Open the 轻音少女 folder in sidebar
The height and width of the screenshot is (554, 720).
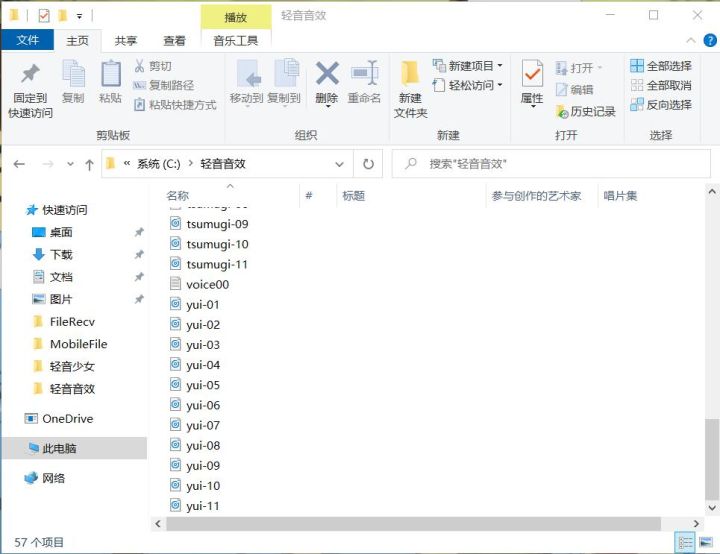click(72, 367)
